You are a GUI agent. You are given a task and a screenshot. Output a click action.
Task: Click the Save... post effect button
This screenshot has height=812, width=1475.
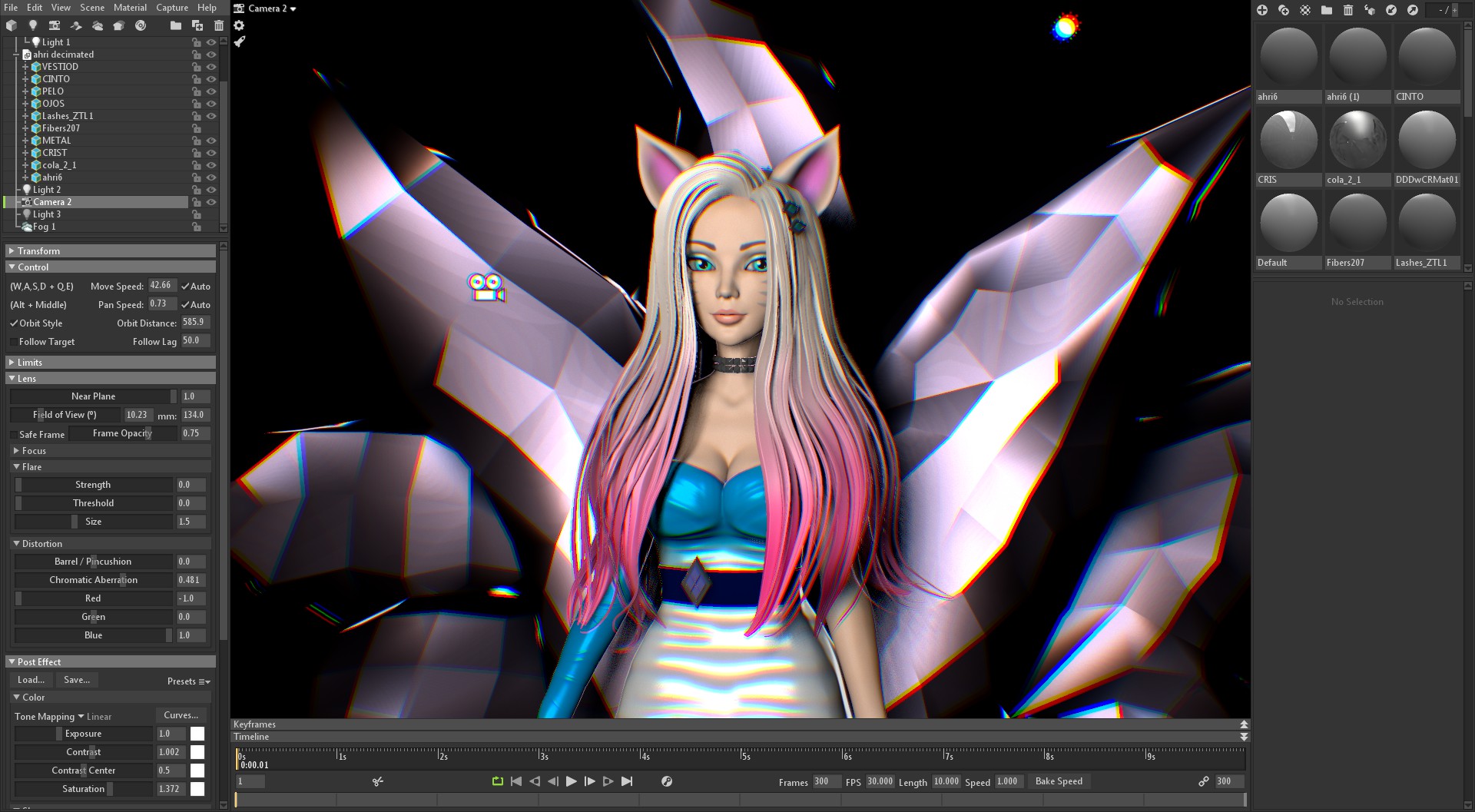pyautogui.click(x=77, y=680)
